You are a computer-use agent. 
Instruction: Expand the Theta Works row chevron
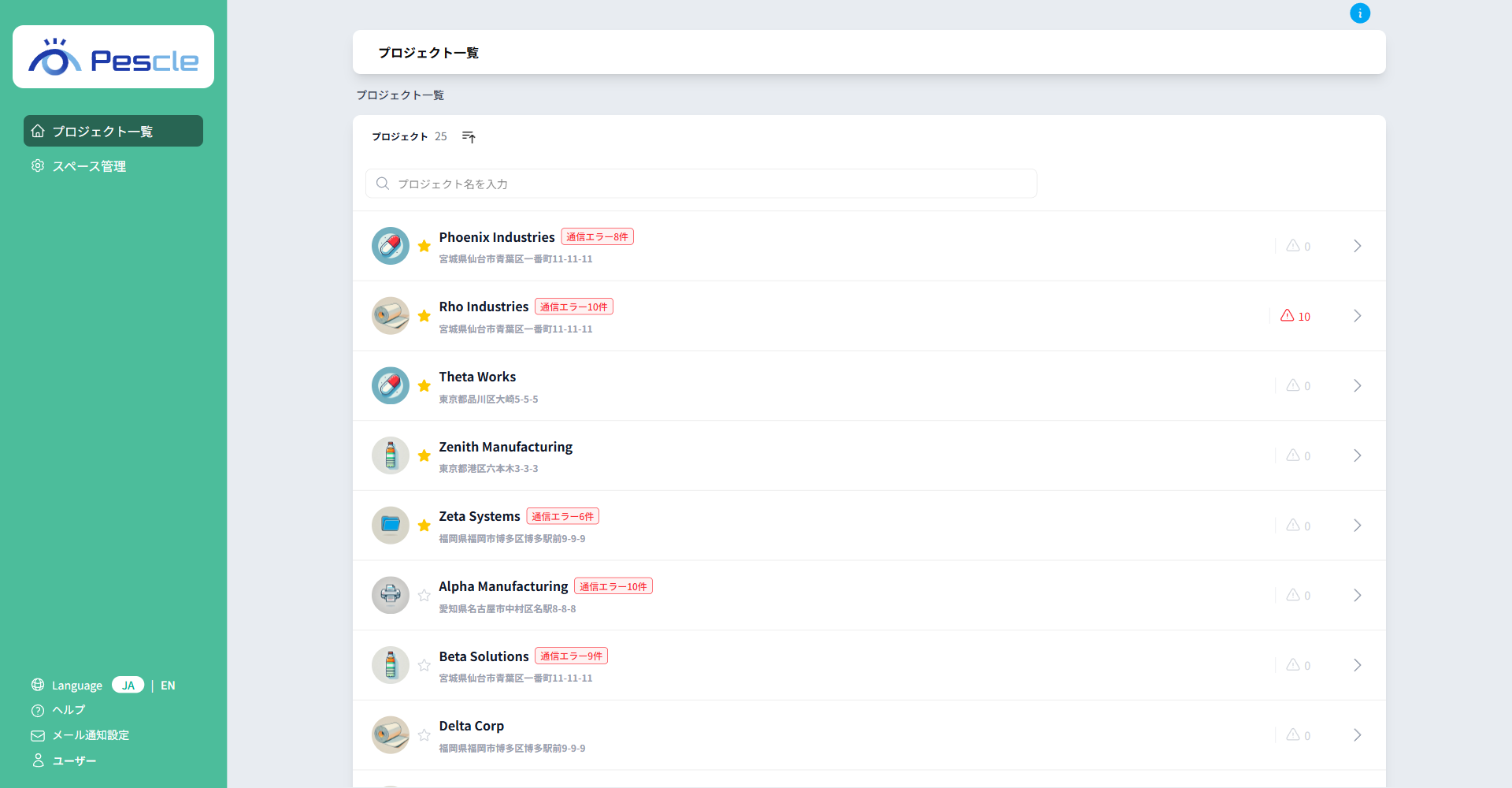1358,385
